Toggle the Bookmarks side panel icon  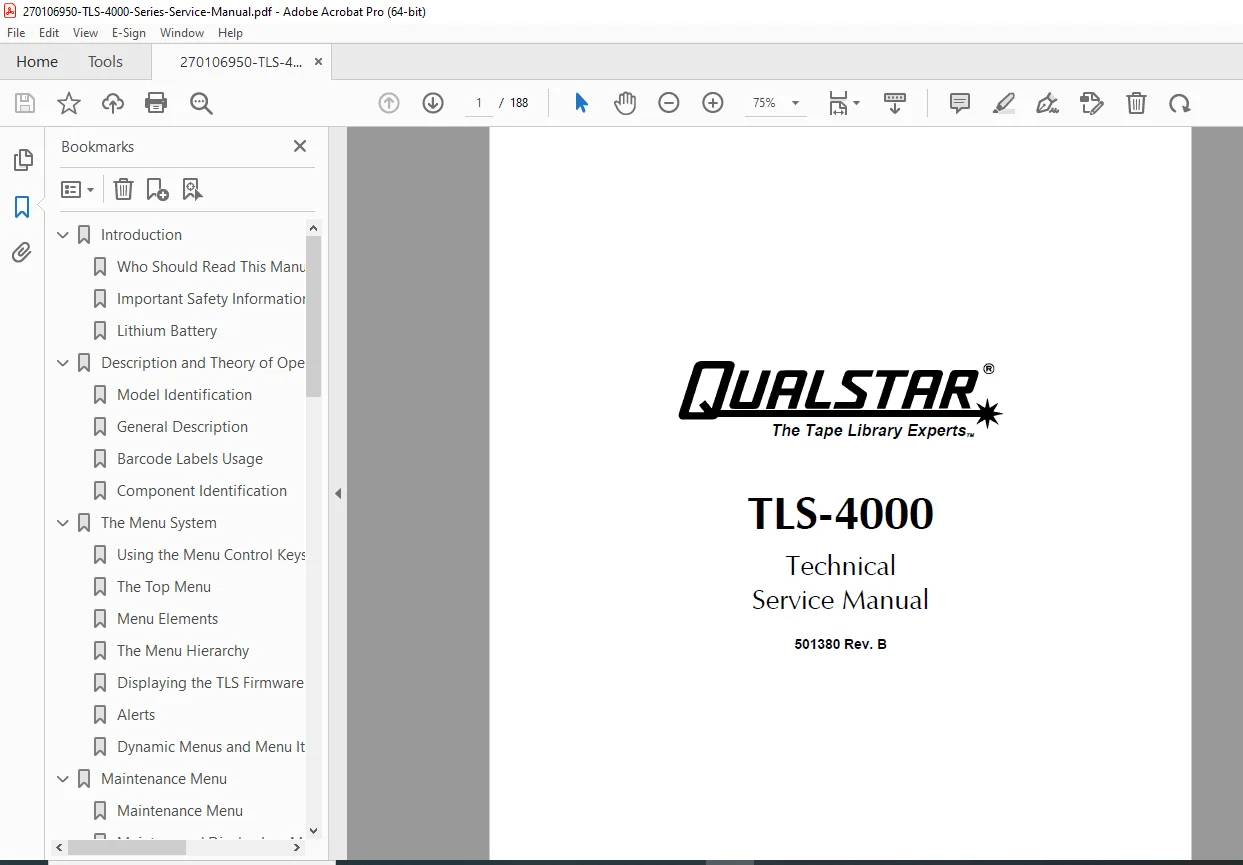(22, 207)
